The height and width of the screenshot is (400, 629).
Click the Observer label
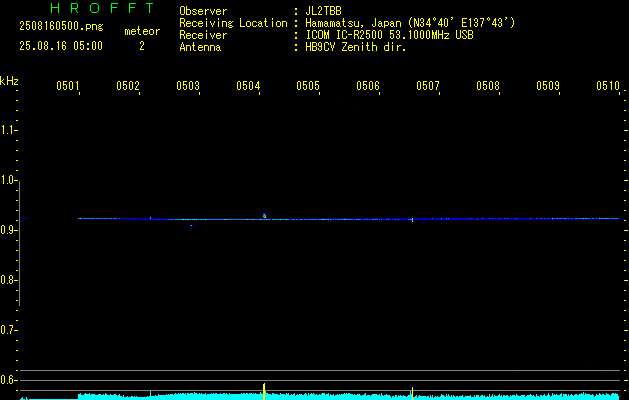pyautogui.click(x=203, y=11)
